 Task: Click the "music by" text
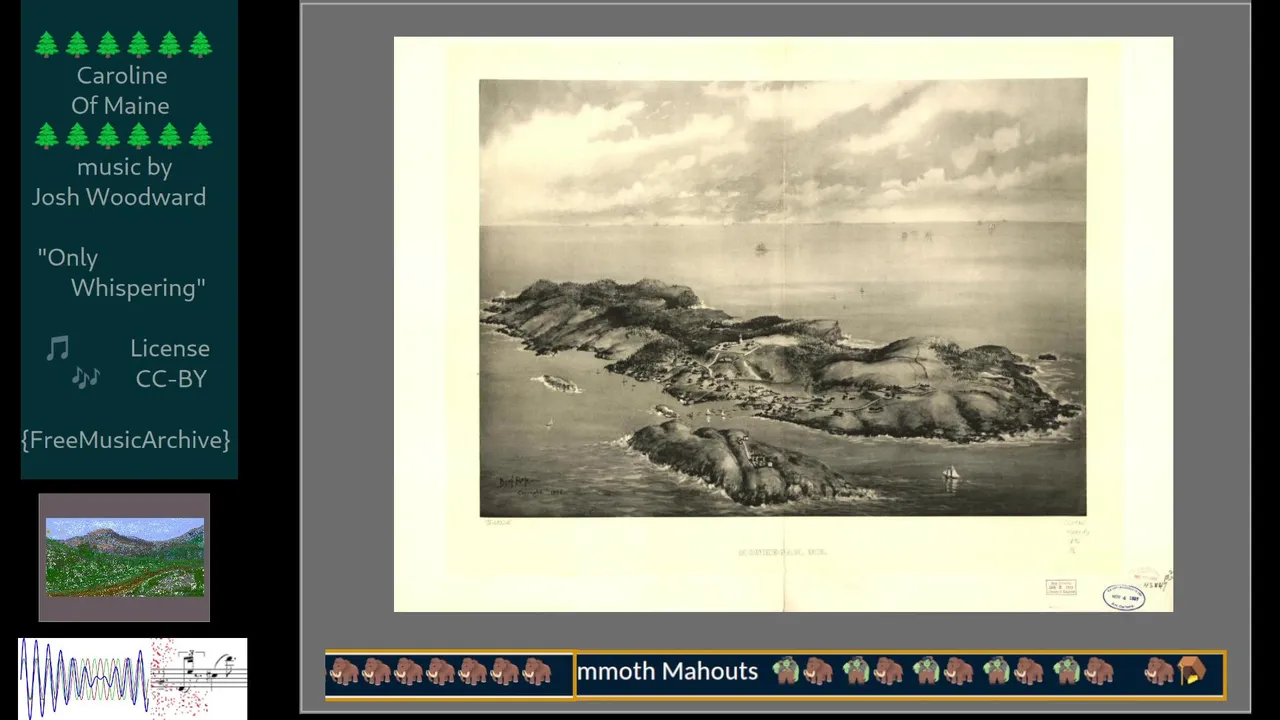[125, 167]
